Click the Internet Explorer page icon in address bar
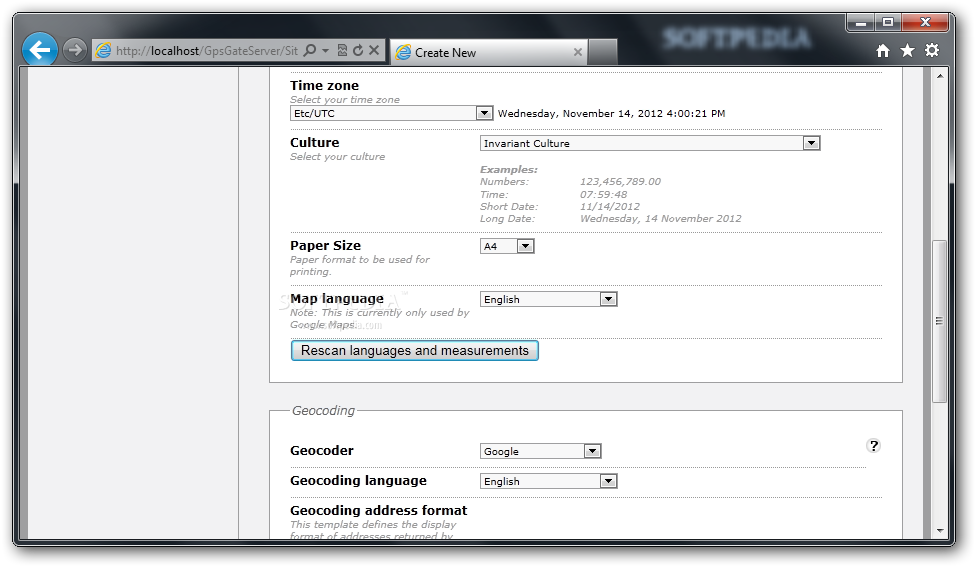The width and height of the screenshot is (976, 567). [103, 50]
